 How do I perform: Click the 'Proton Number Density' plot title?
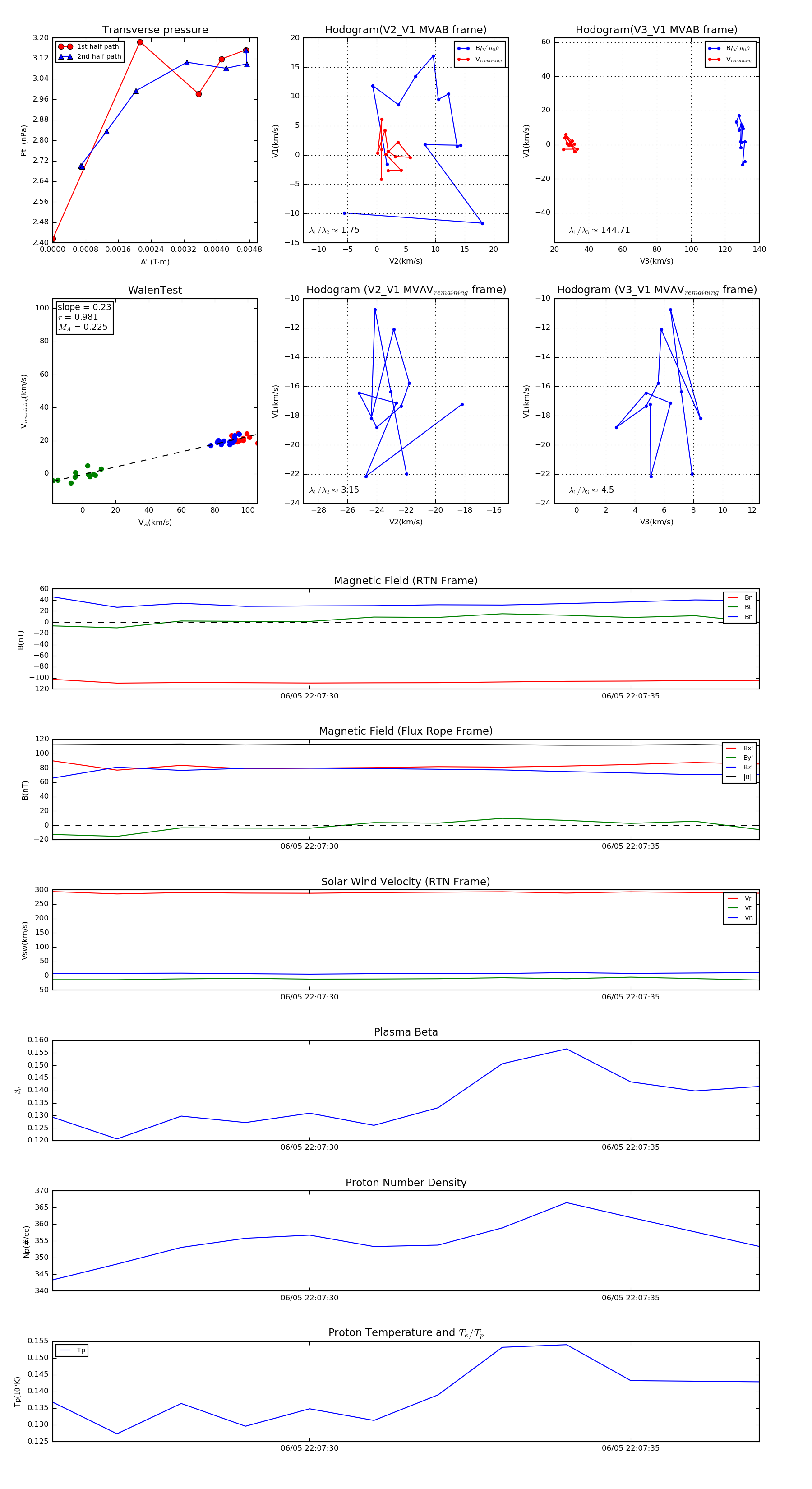tap(406, 1183)
